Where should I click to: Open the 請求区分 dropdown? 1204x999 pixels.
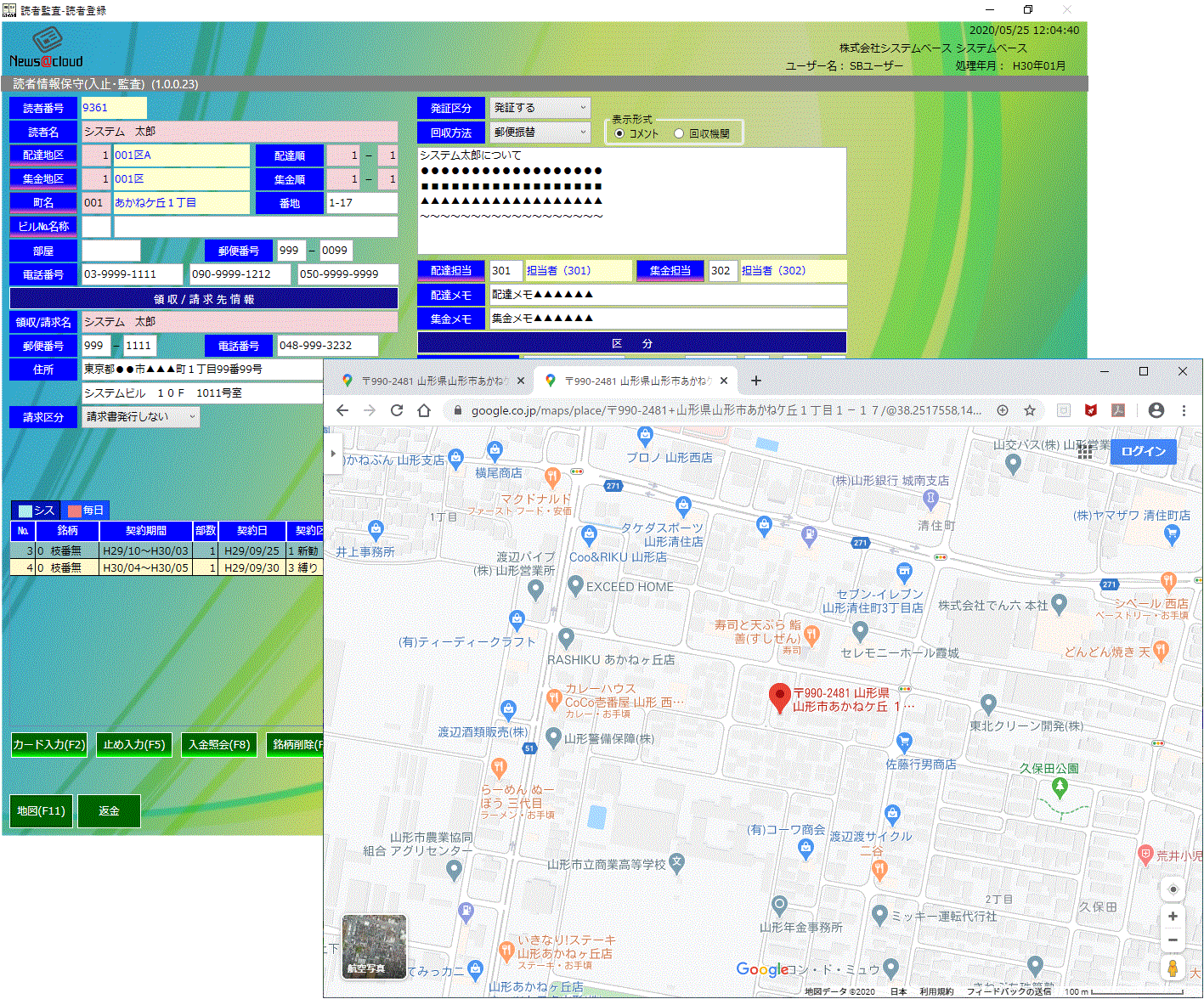[x=141, y=417]
